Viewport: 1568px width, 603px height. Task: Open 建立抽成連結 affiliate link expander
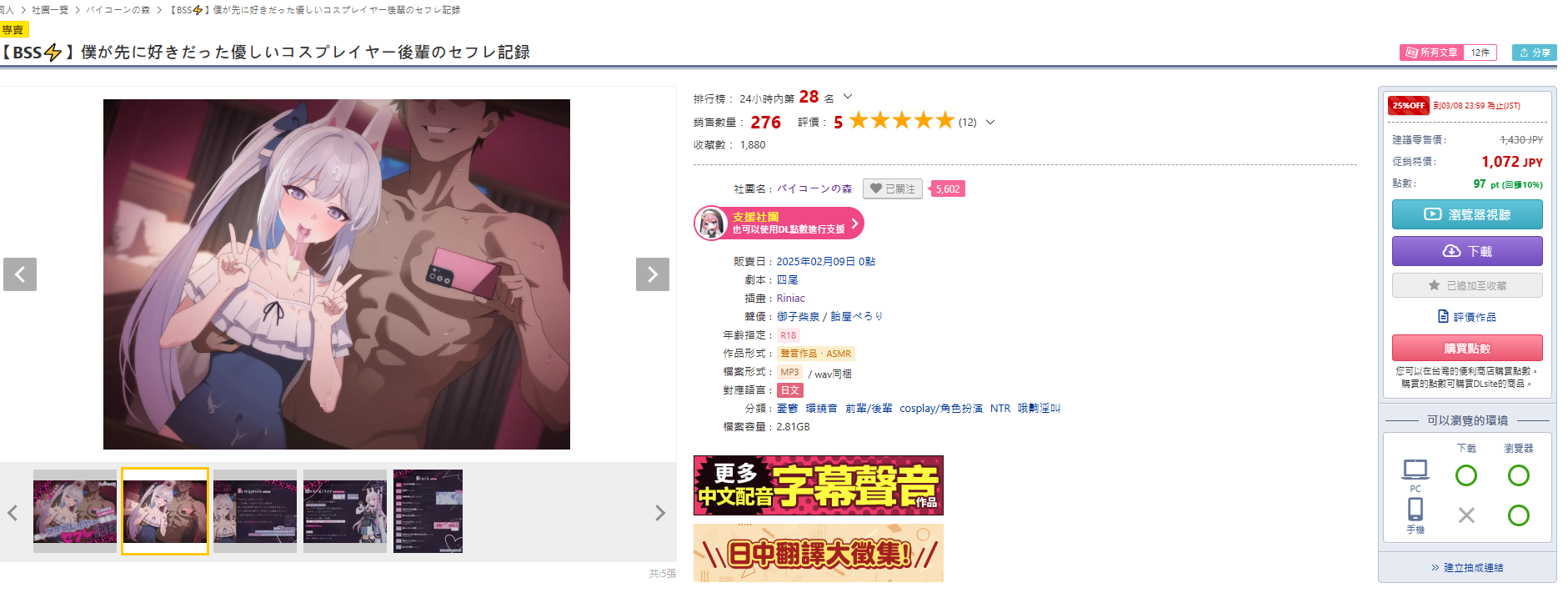(x=1467, y=568)
